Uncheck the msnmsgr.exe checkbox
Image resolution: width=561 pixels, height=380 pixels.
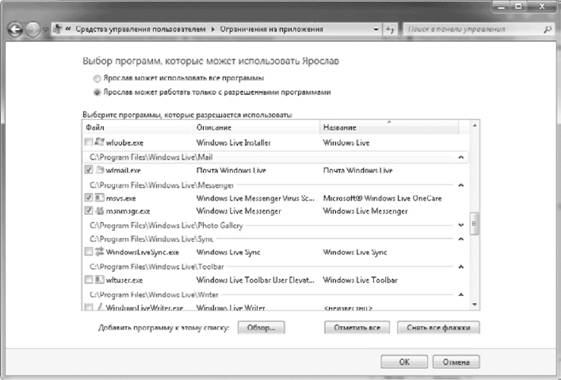(x=88, y=211)
